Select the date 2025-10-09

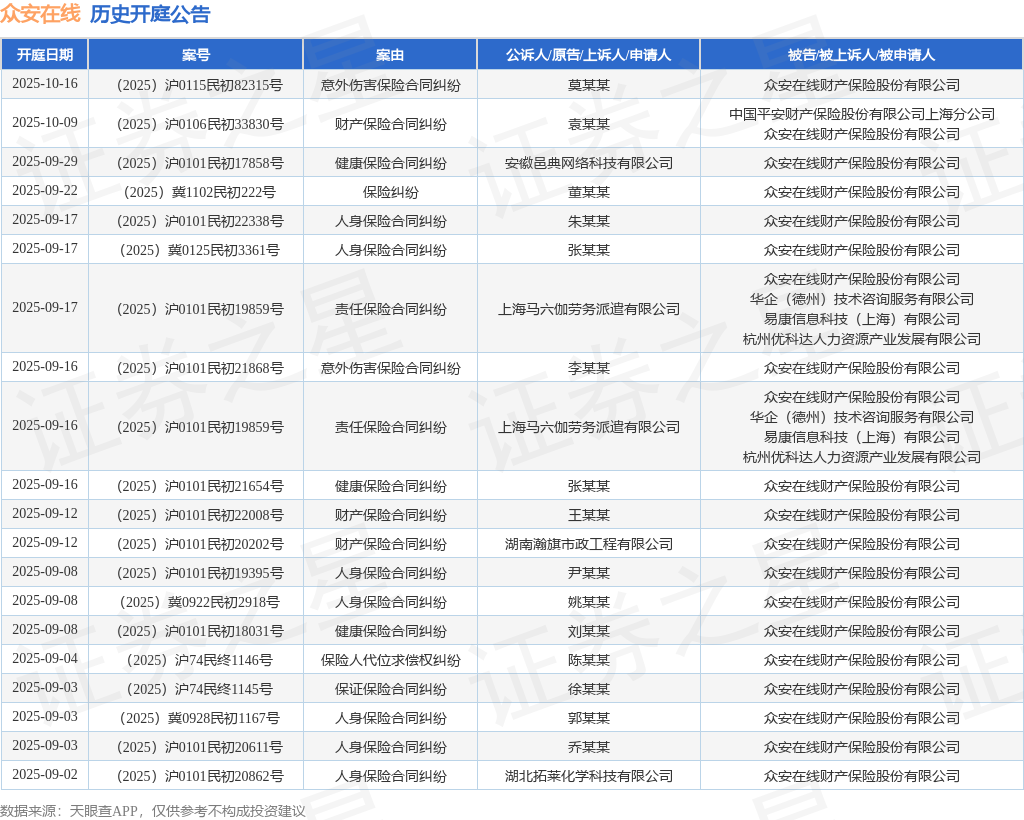pyautogui.click(x=44, y=123)
